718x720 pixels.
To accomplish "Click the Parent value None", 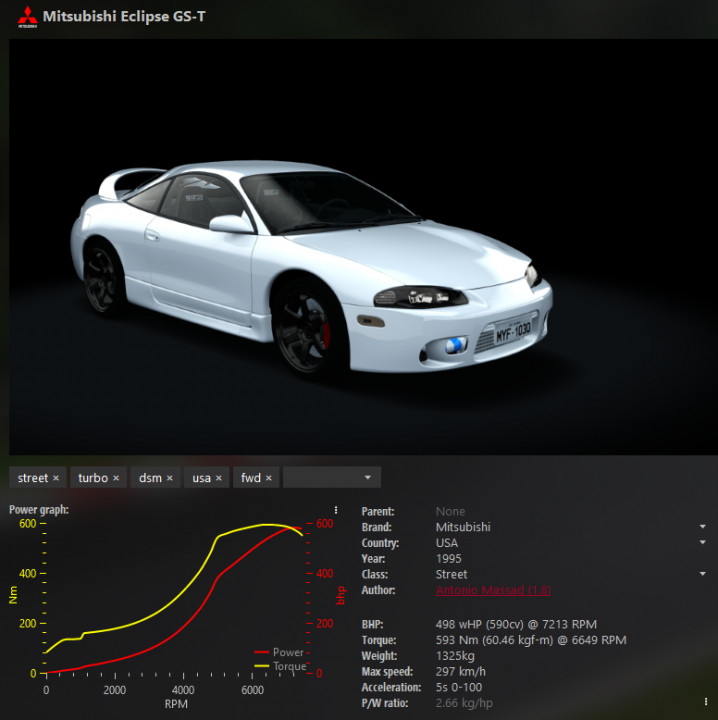I will click(x=450, y=512).
